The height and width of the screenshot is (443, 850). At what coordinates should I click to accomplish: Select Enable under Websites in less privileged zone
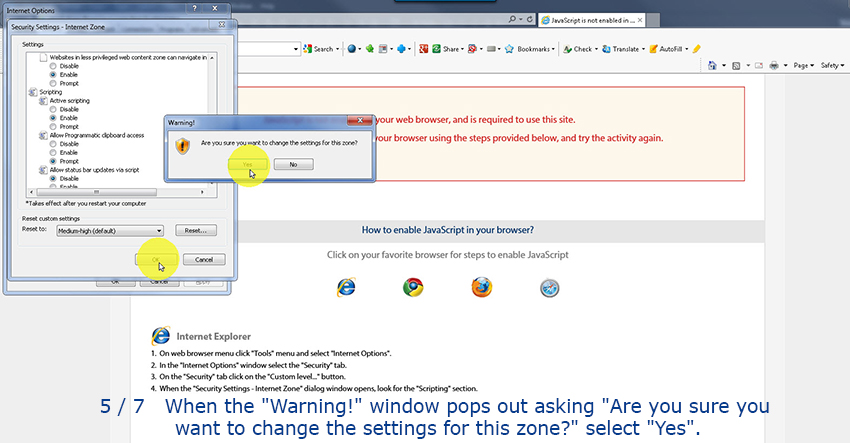(53, 75)
